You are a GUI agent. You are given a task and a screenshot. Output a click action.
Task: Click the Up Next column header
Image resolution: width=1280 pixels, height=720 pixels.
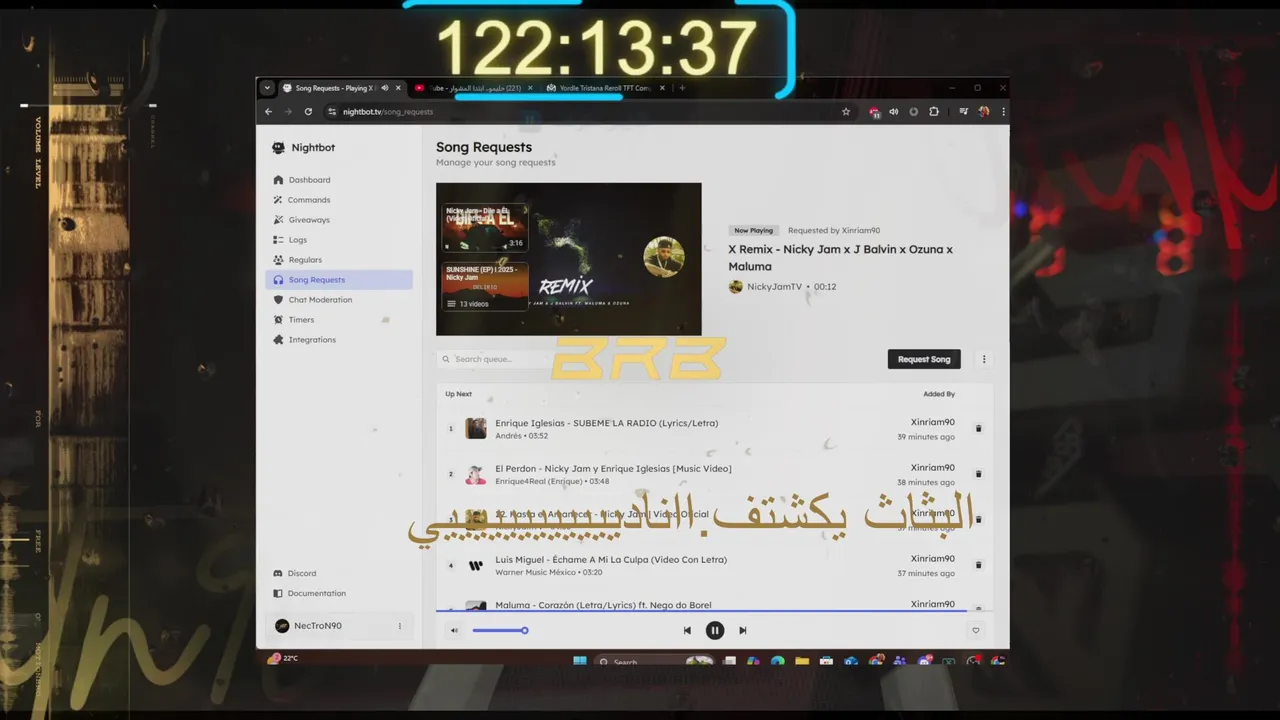[459, 394]
